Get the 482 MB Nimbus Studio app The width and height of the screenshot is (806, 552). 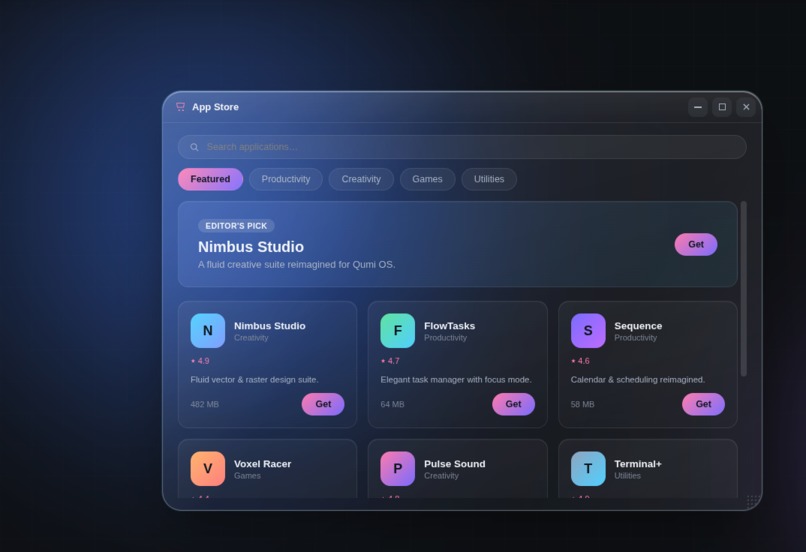pyautogui.click(x=323, y=404)
